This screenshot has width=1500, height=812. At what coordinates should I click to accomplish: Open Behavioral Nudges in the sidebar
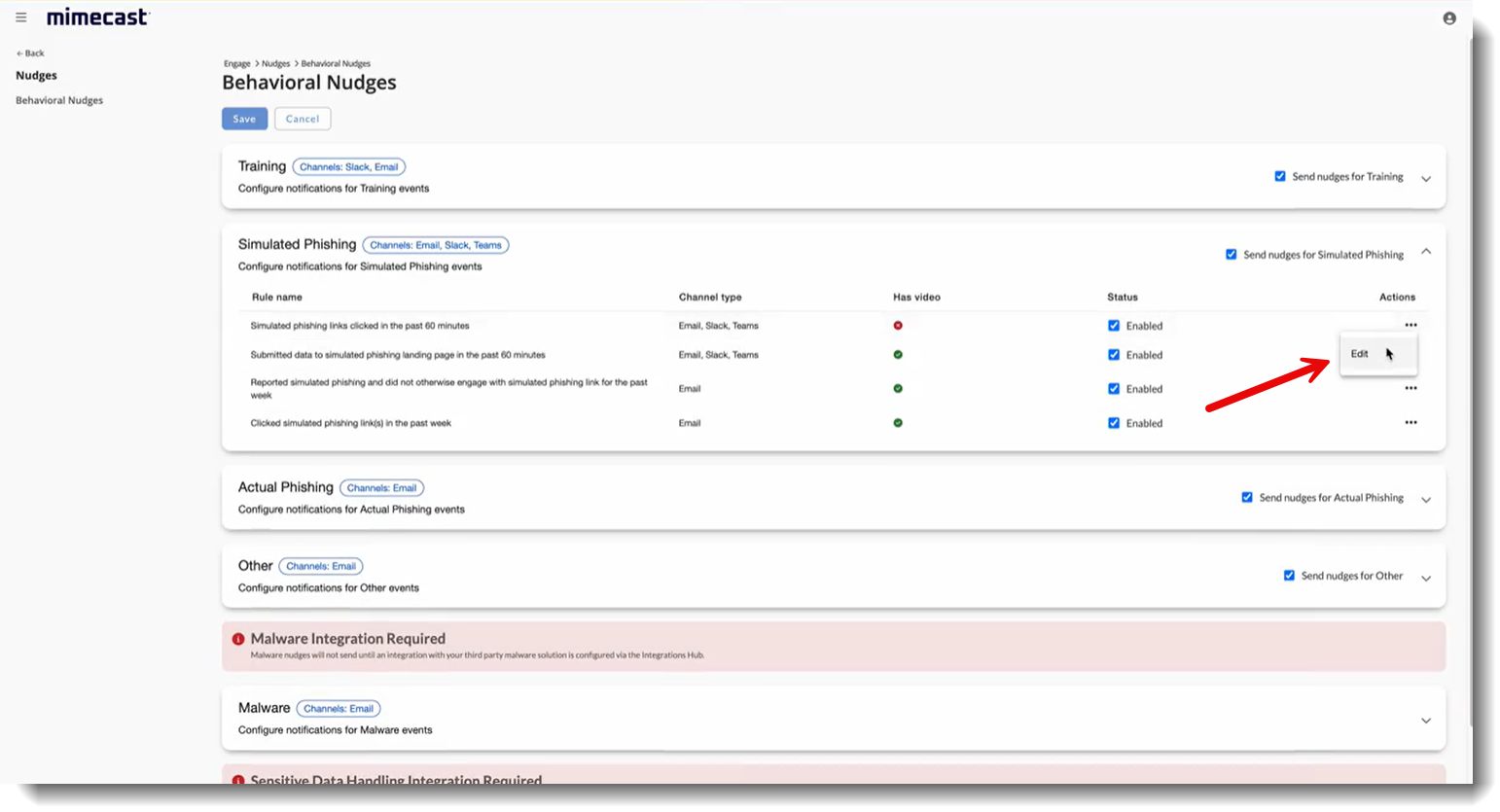pyautogui.click(x=59, y=99)
